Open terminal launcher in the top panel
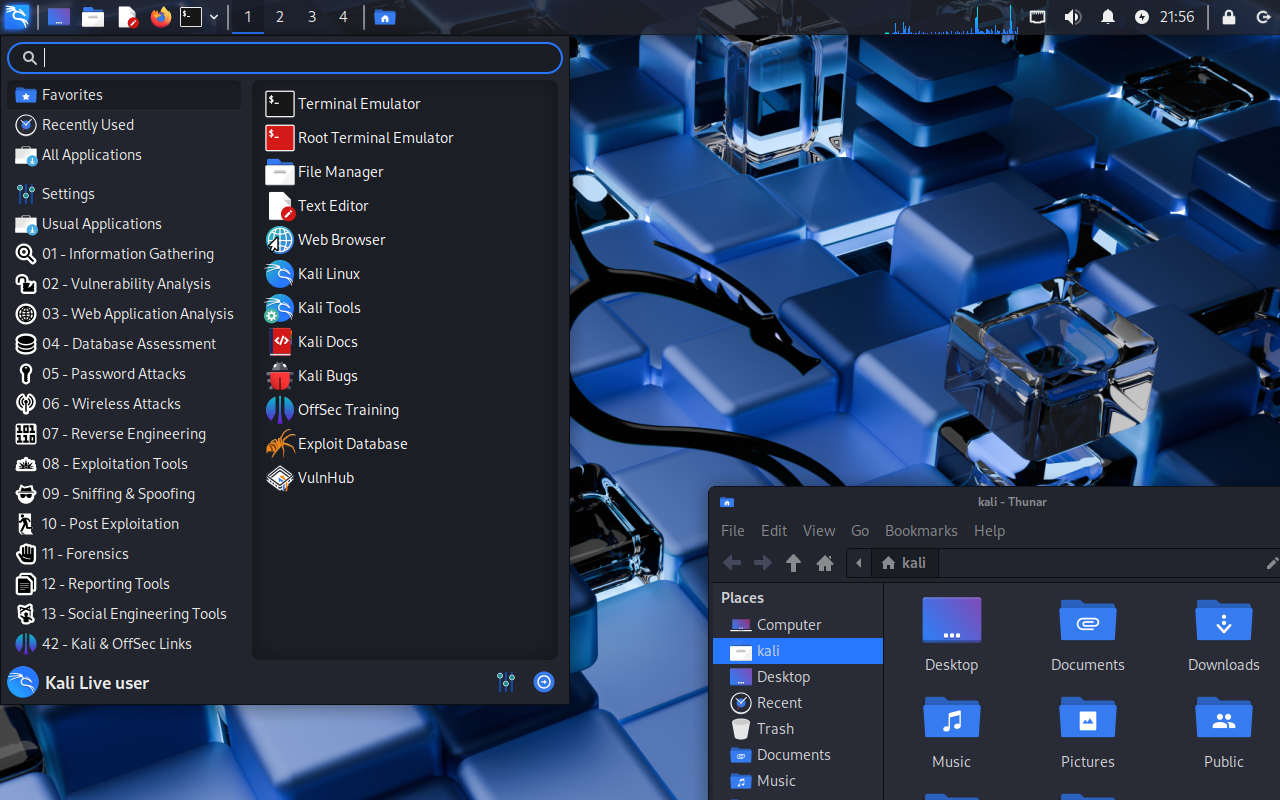This screenshot has width=1280, height=800. [191, 17]
